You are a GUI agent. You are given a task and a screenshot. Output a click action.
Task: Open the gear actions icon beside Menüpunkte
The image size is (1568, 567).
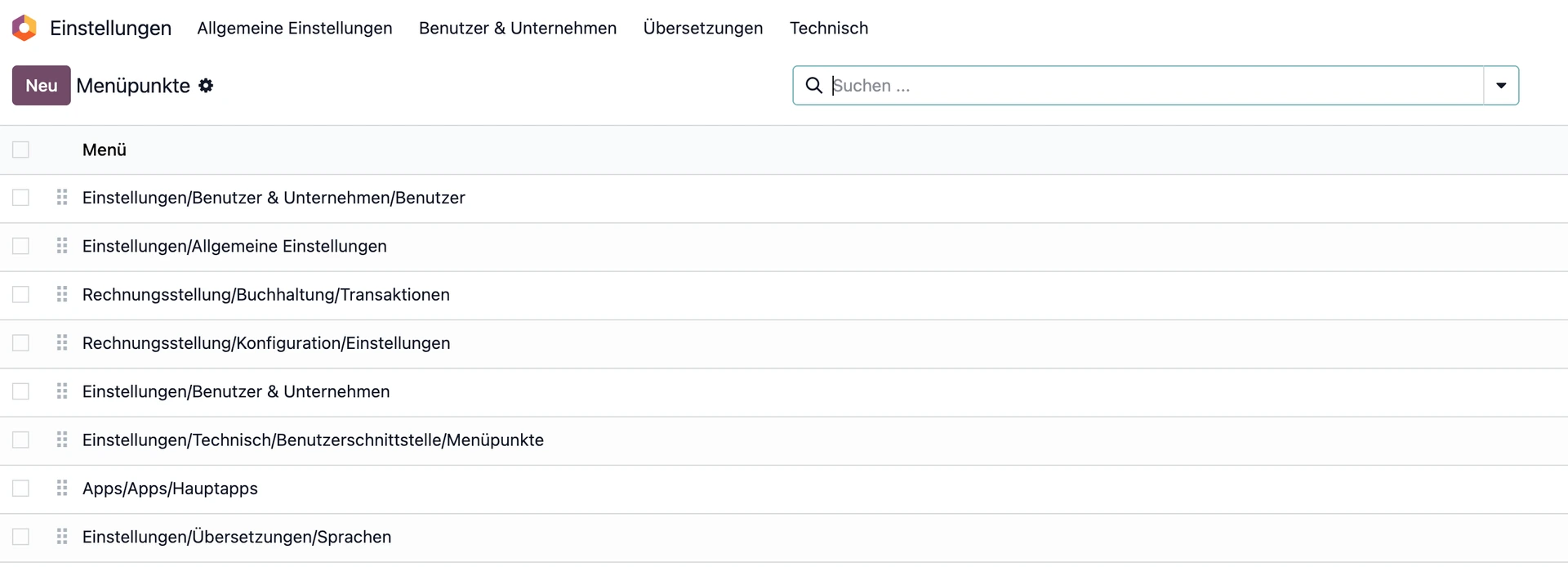tap(206, 86)
